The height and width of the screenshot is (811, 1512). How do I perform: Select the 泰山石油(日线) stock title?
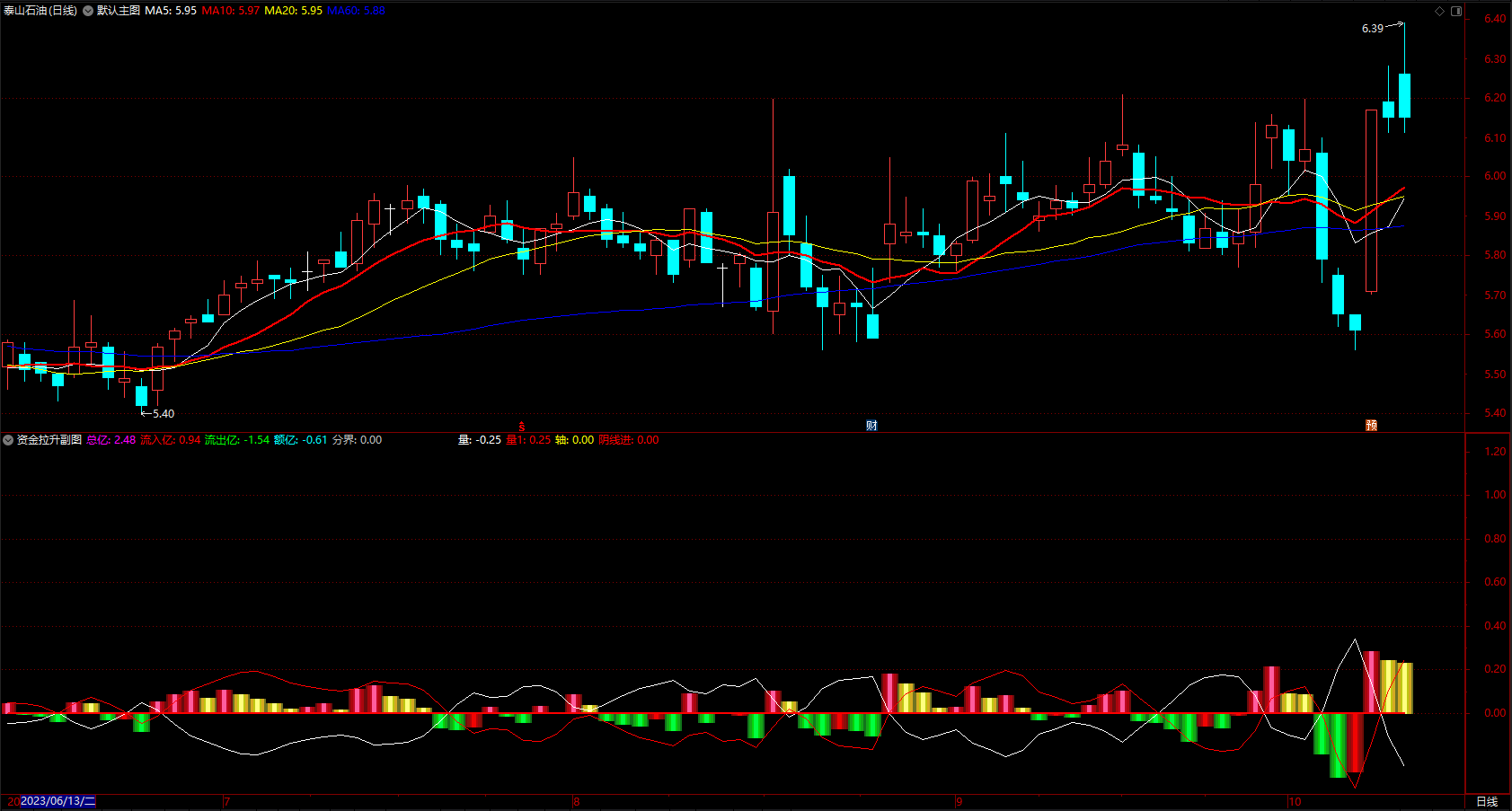tap(40, 11)
